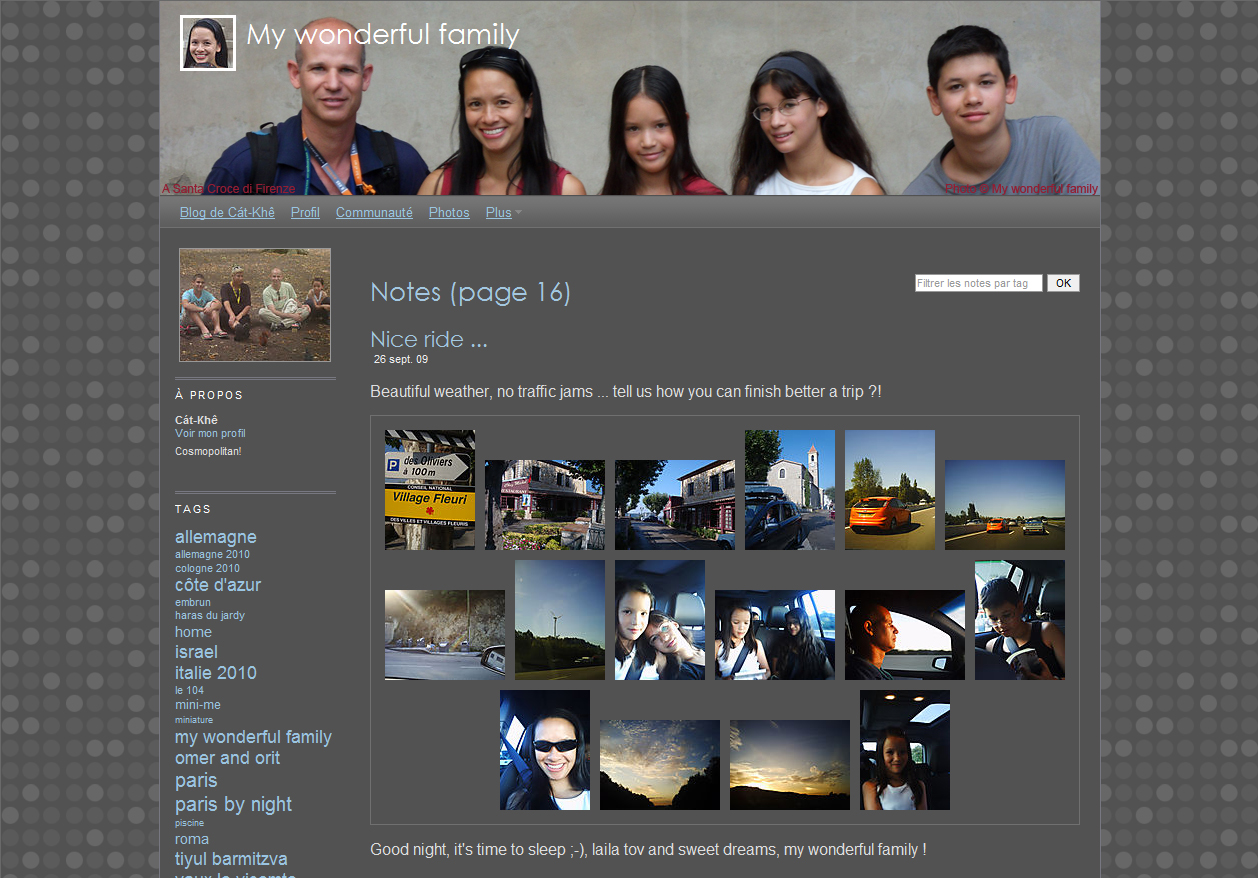Open the boy reading book thumbnail
The image size is (1258, 878).
(x=1020, y=620)
